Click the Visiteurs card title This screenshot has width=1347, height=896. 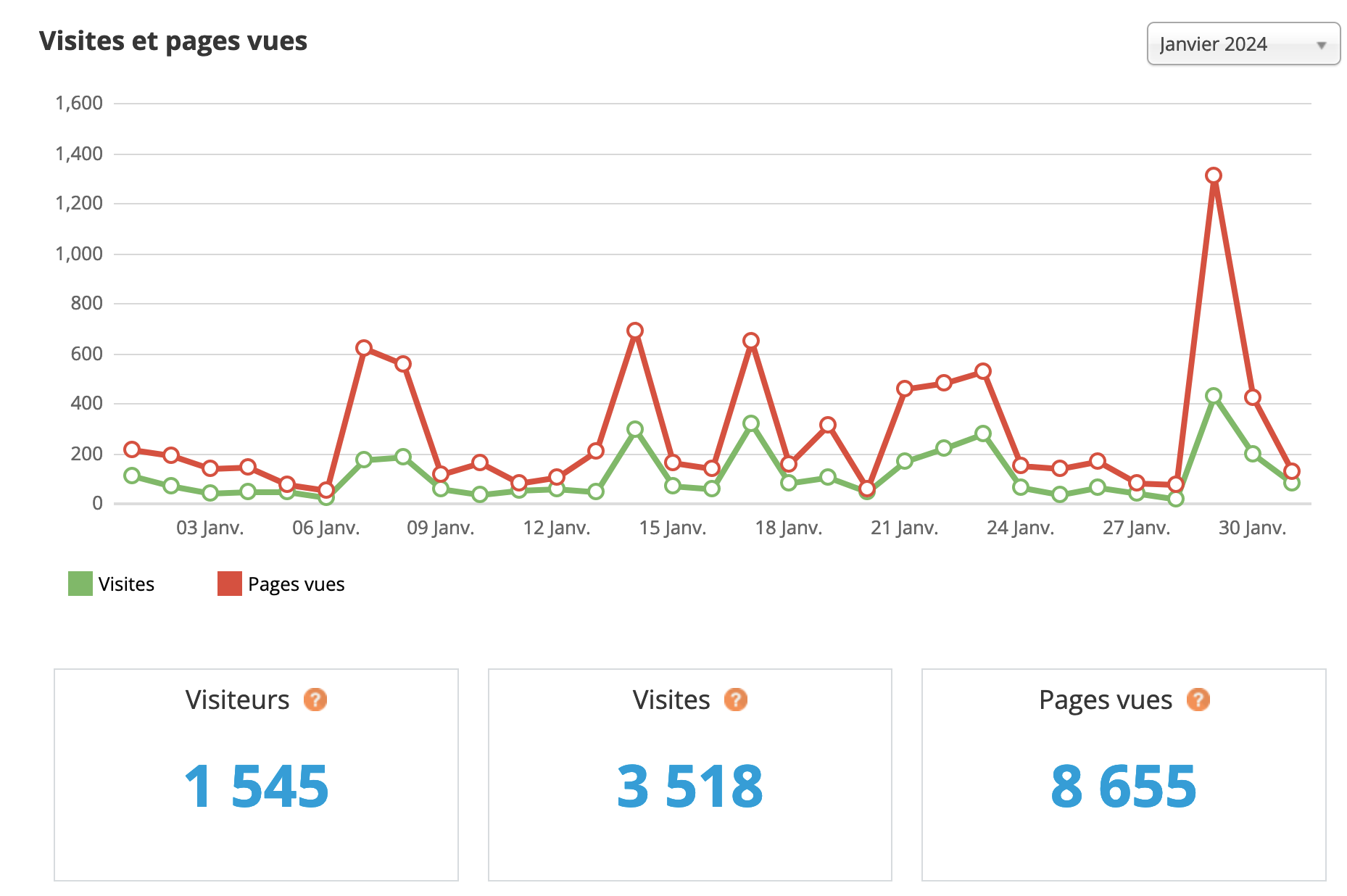pyautogui.click(x=237, y=700)
